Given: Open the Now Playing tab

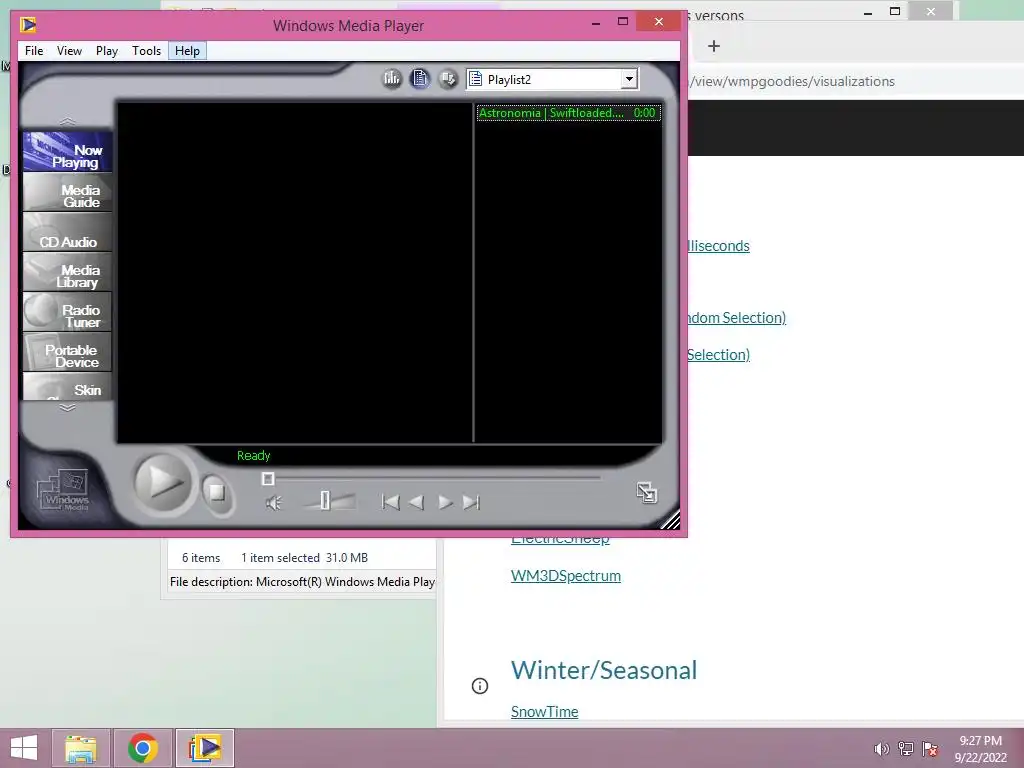Looking at the screenshot, I should click(x=67, y=152).
